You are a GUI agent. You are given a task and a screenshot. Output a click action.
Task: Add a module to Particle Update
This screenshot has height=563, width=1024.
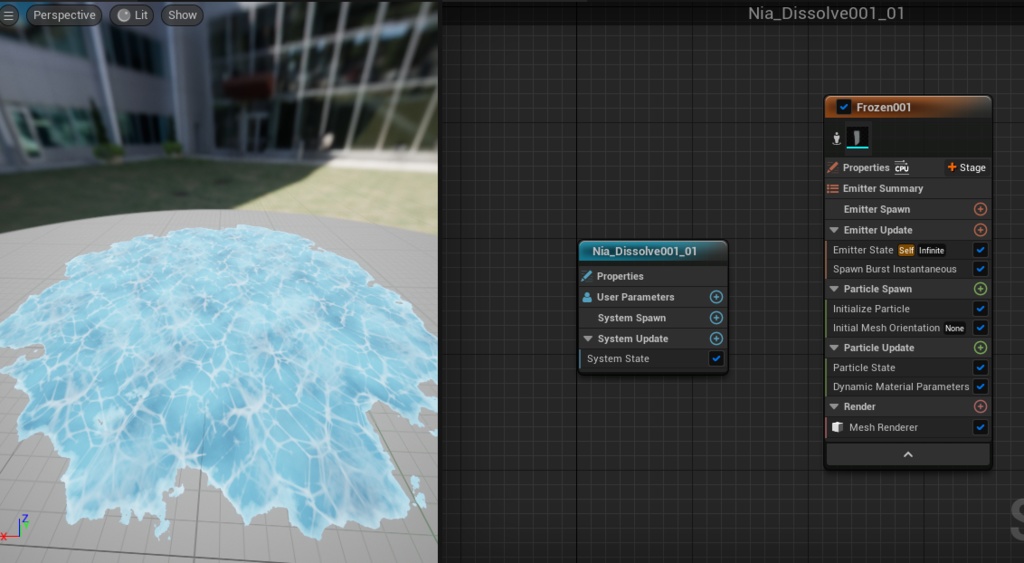(980, 347)
